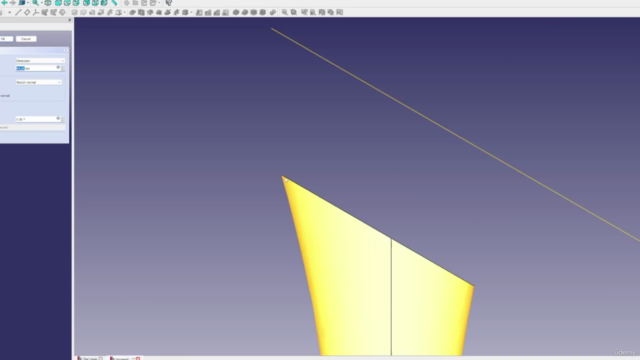
Task: Create a datum line
Action: 18,13
